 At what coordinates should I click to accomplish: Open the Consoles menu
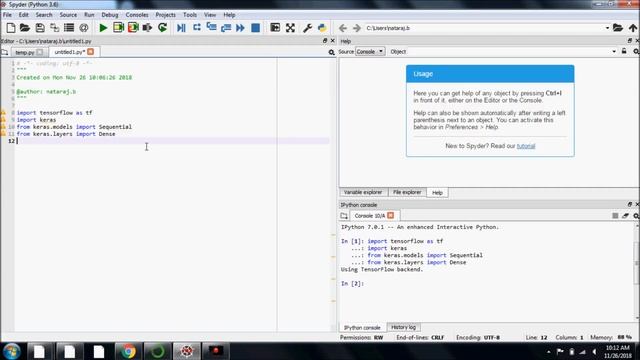click(137, 15)
